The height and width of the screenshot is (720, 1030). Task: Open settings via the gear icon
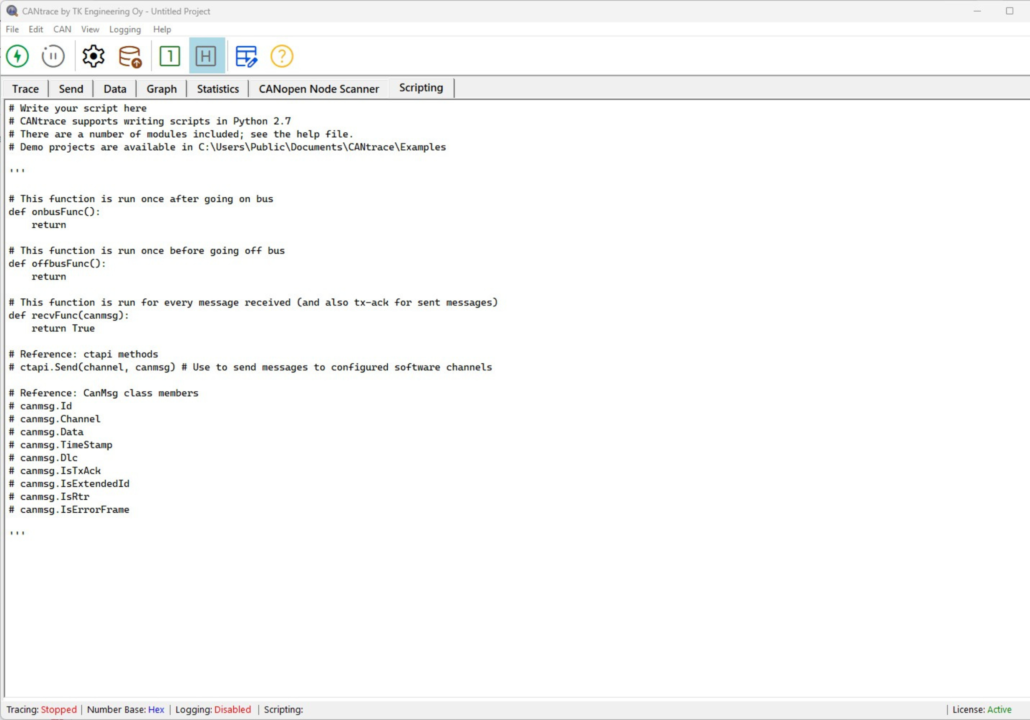tap(93, 56)
